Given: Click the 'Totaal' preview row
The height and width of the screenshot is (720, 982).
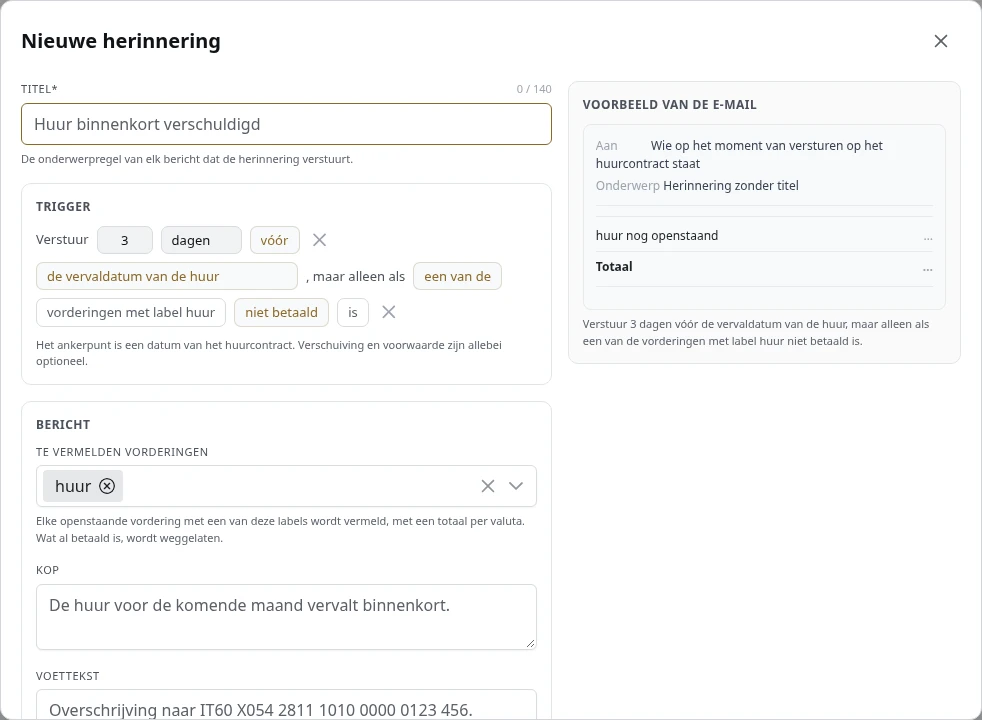Looking at the screenshot, I should pos(764,267).
